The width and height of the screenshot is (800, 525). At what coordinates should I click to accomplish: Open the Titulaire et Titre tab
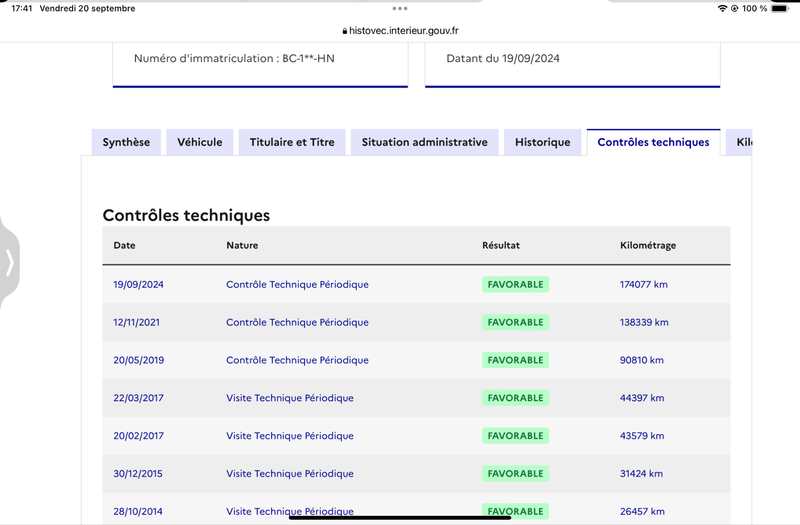(292, 142)
